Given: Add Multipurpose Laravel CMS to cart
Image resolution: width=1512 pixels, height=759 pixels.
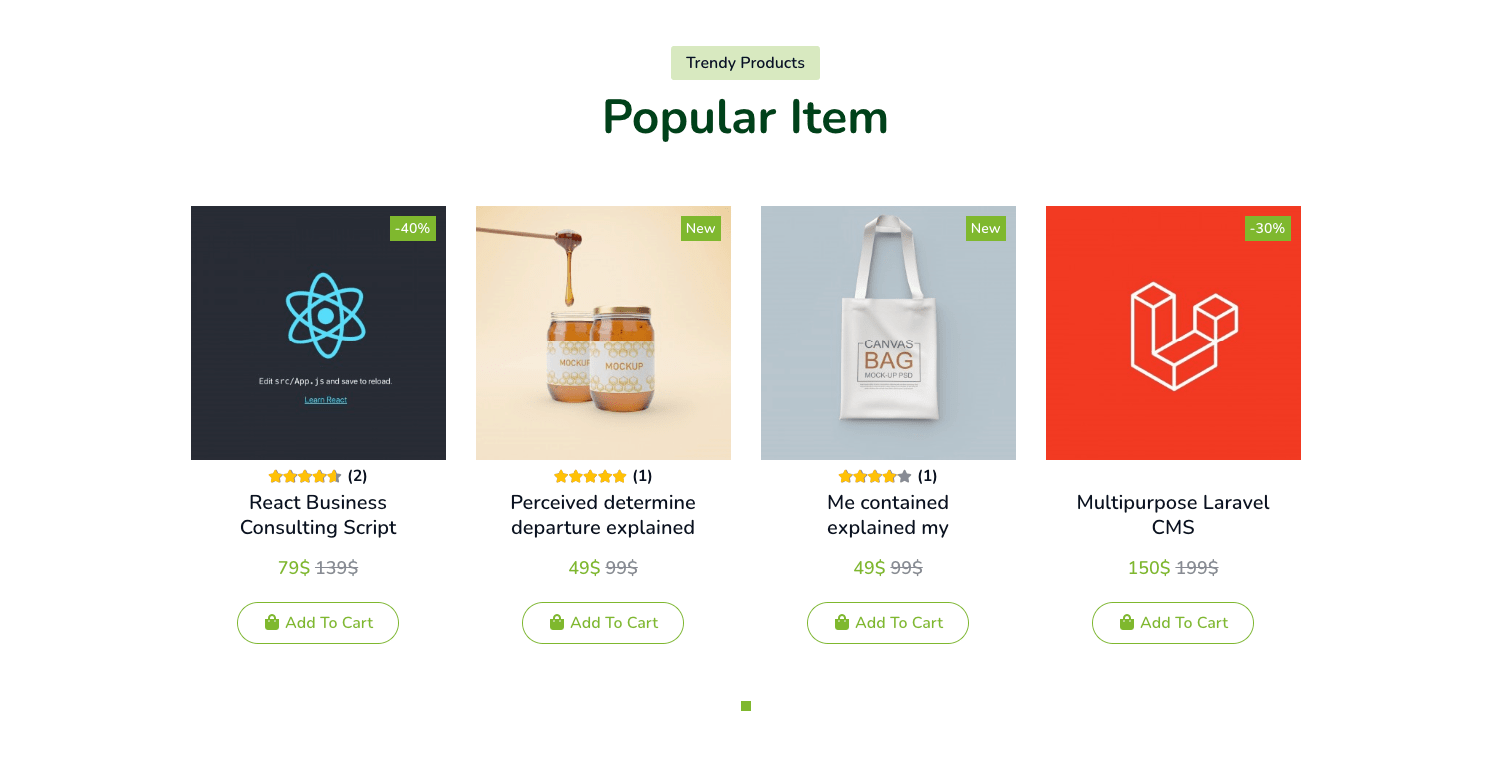Looking at the screenshot, I should coord(1173,623).
